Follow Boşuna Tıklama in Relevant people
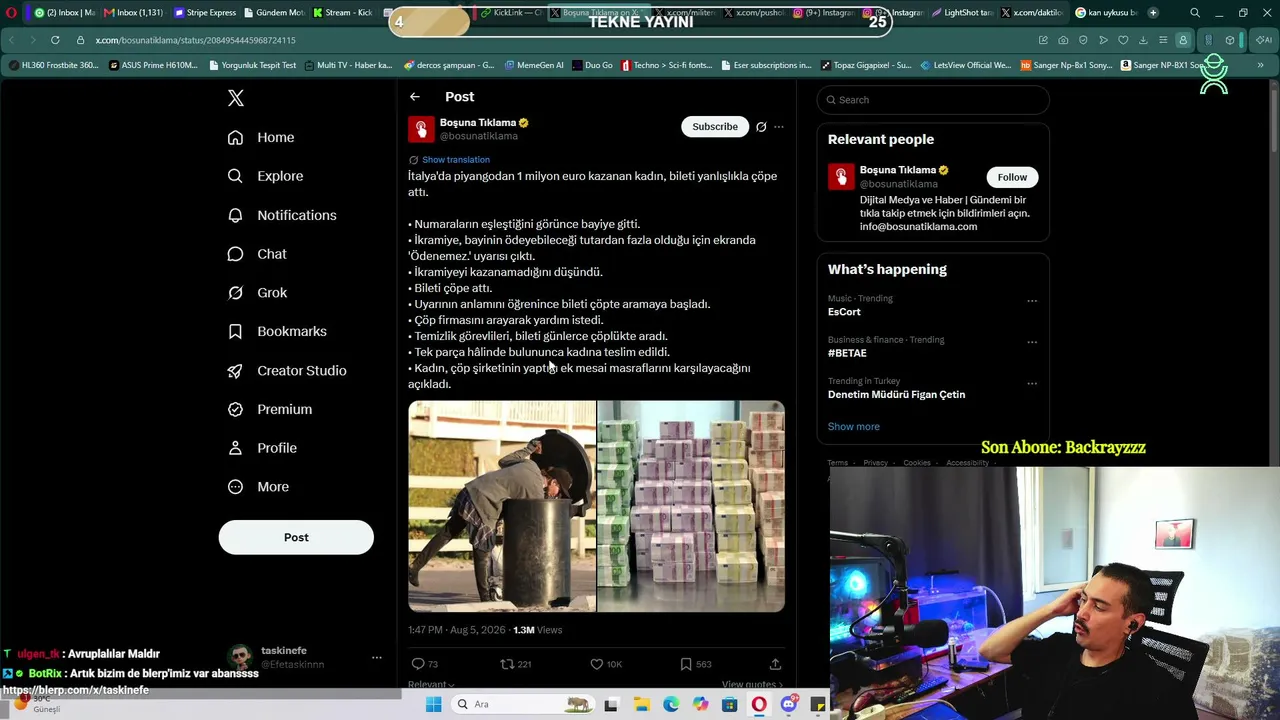Viewport: 1280px width, 720px height. pyautogui.click(x=1012, y=177)
